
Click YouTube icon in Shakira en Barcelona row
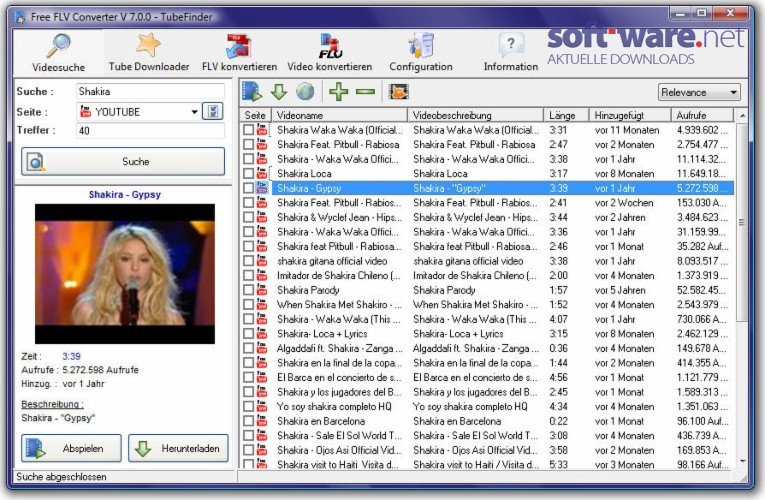262,421
